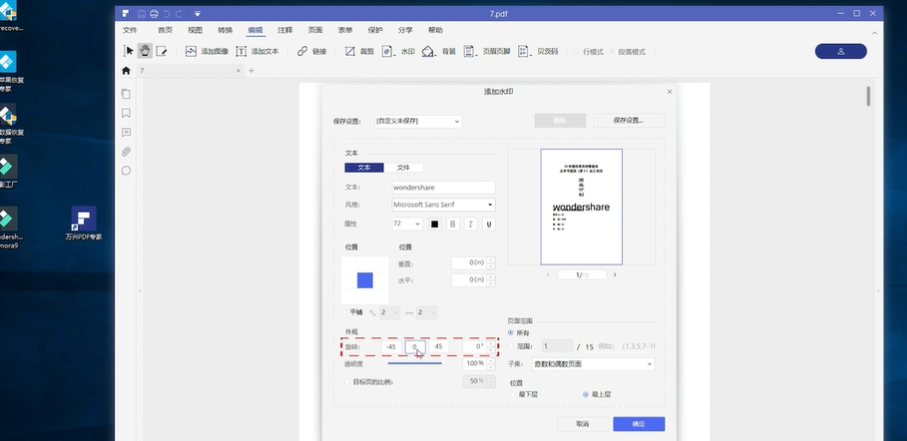907x441 pixels.
Task: Select 行模式 line mode radio
Action: pos(576,52)
